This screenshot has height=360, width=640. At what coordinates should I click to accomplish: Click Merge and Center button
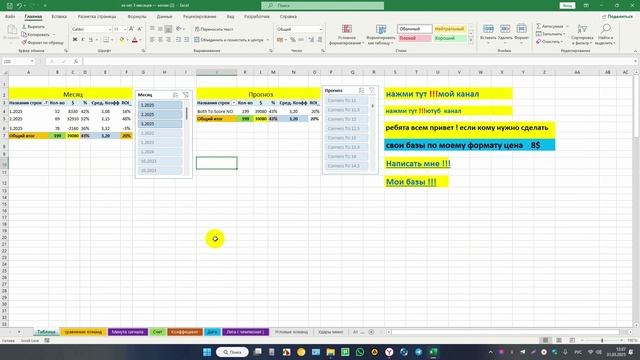[x=229, y=40]
